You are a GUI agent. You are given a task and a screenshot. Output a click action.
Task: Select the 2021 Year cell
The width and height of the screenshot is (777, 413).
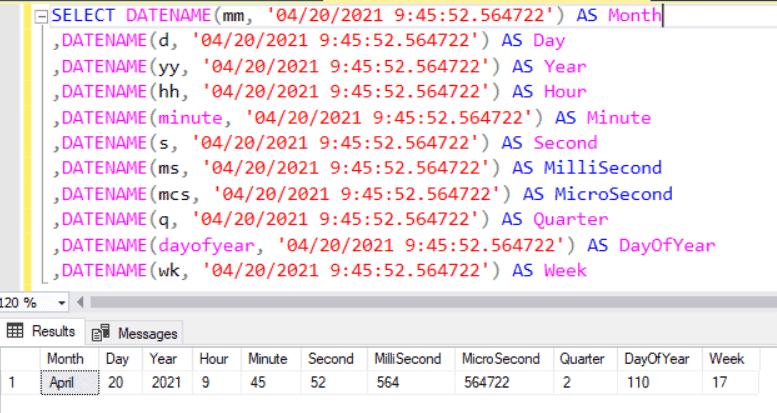pos(163,381)
